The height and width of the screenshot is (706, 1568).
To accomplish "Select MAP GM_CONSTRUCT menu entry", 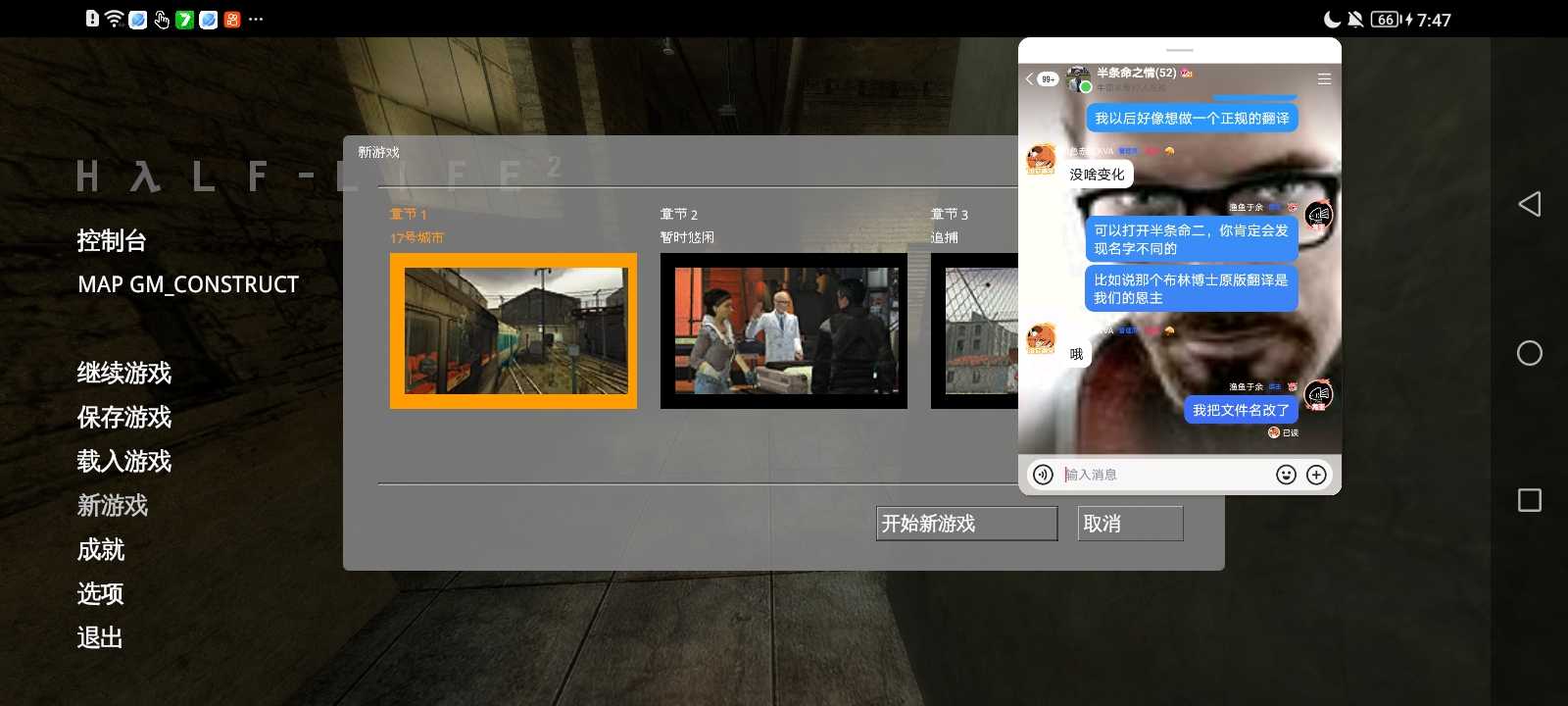I will pyautogui.click(x=188, y=284).
